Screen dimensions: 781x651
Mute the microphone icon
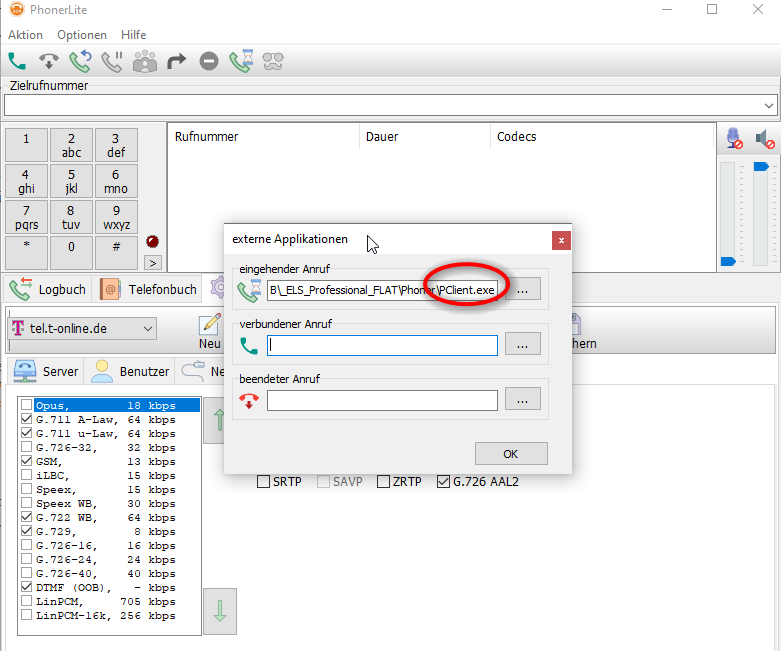(x=735, y=138)
